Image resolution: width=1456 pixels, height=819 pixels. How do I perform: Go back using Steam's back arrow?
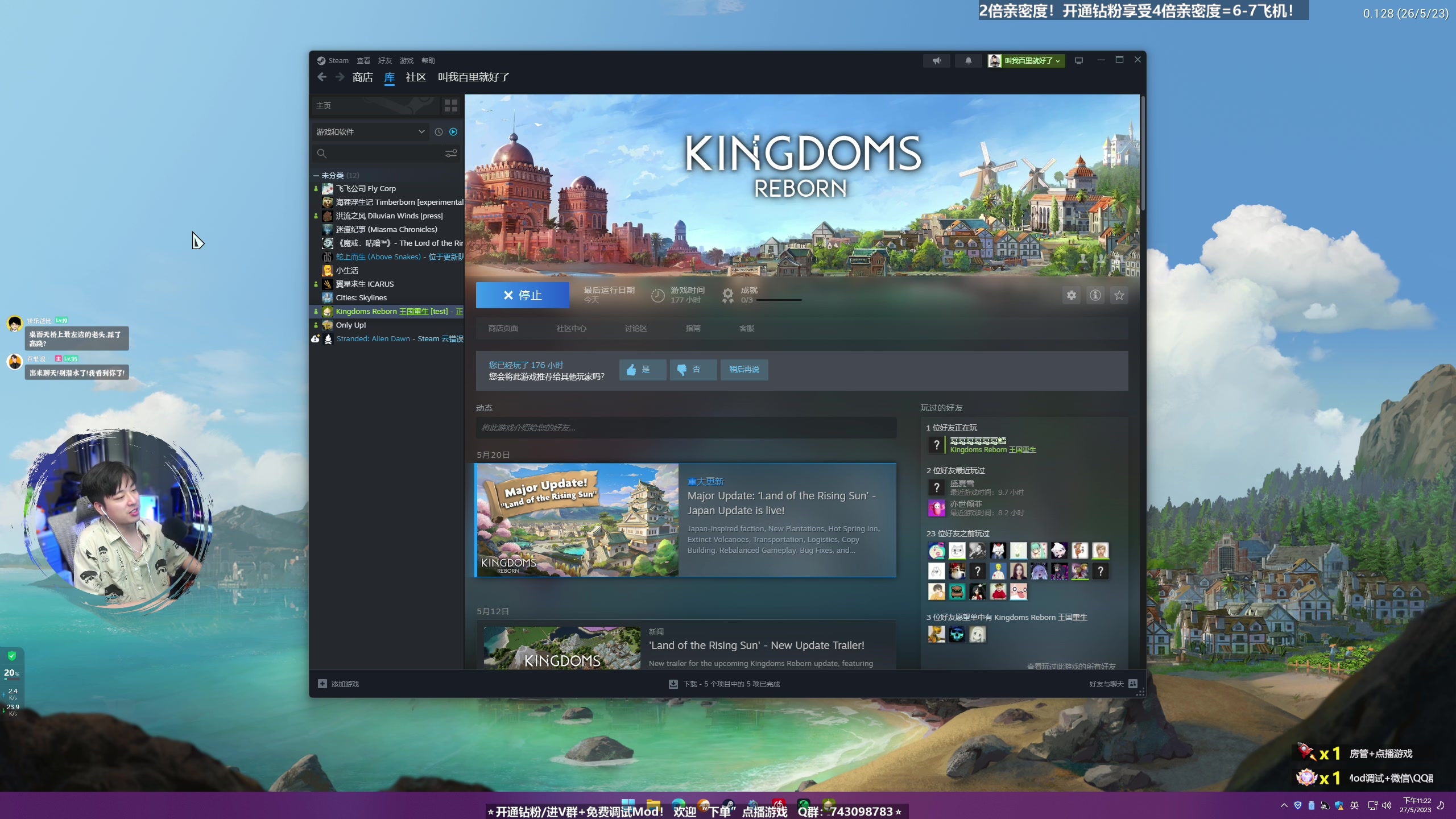[x=322, y=77]
